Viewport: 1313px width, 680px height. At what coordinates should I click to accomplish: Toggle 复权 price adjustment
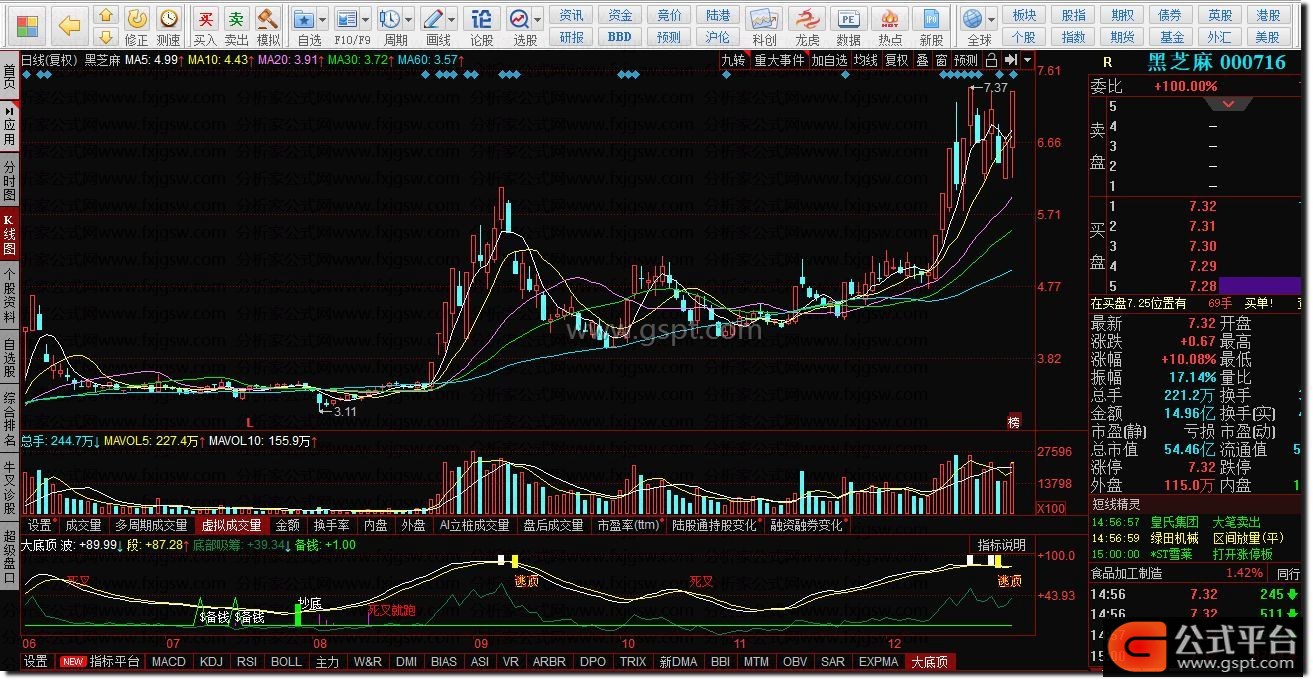897,60
